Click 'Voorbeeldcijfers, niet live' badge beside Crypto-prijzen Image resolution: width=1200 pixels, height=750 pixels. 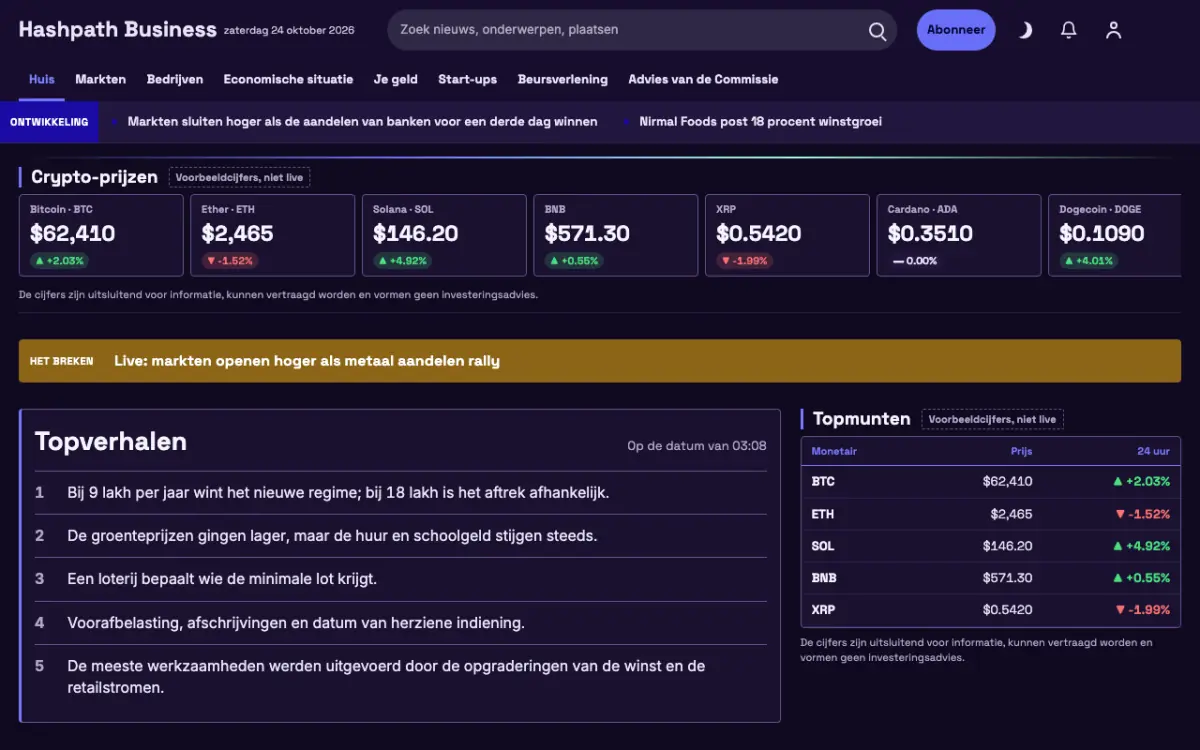(x=239, y=178)
